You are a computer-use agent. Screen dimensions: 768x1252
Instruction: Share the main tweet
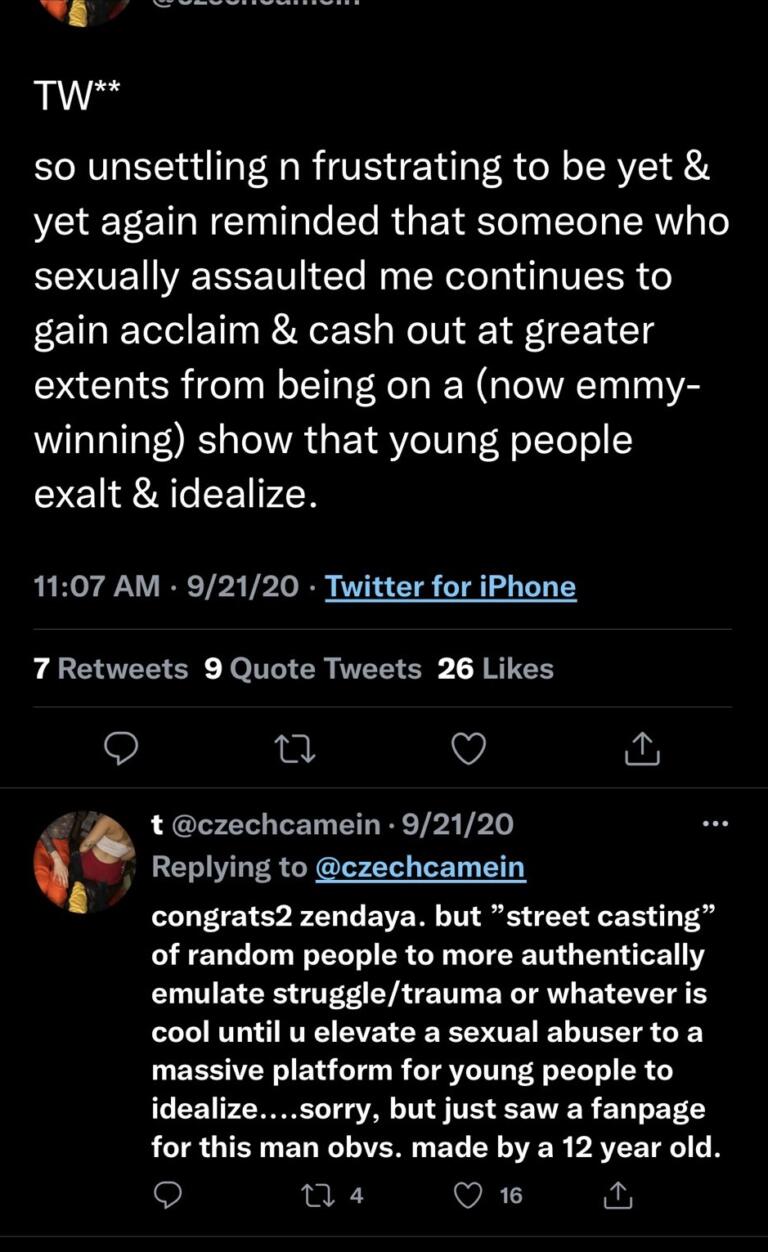point(643,749)
